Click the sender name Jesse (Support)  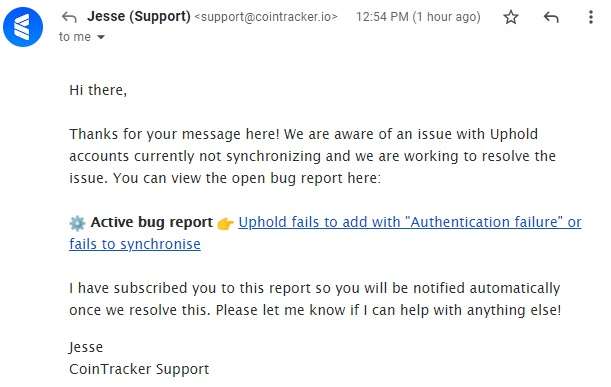pyautogui.click(x=139, y=16)
